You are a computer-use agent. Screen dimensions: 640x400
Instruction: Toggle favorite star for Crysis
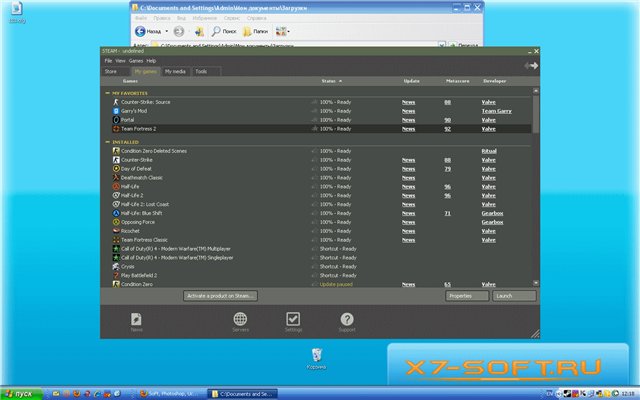314,267
